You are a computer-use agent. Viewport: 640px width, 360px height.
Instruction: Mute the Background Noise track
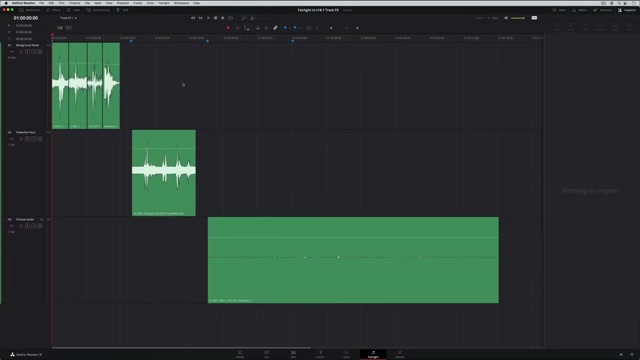[x=40, y=52]
